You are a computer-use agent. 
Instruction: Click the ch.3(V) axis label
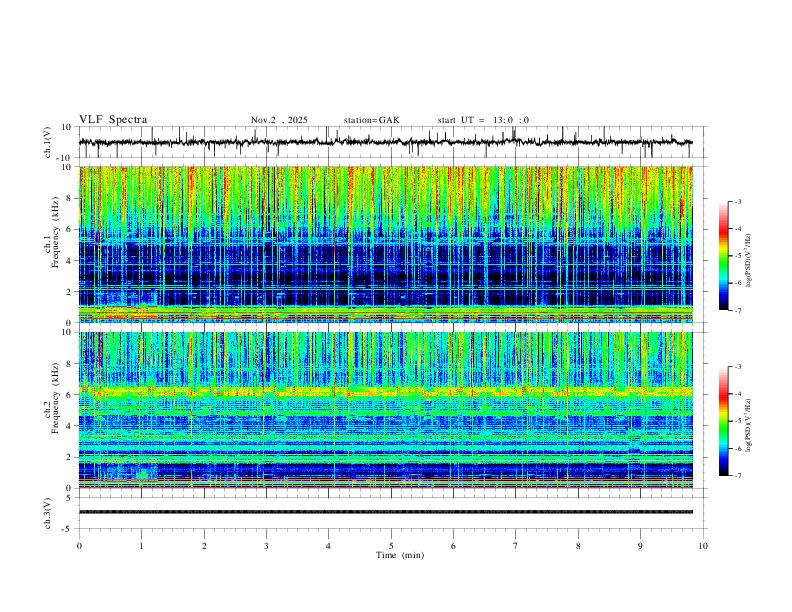(x=48, y=513)
